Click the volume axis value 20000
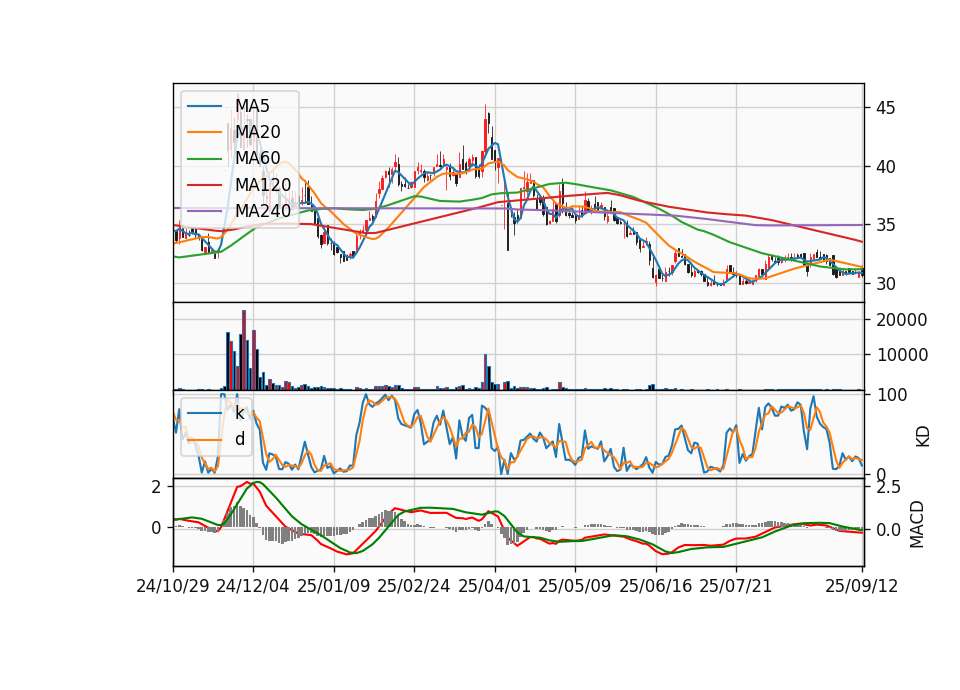 (x=902, y=320)
